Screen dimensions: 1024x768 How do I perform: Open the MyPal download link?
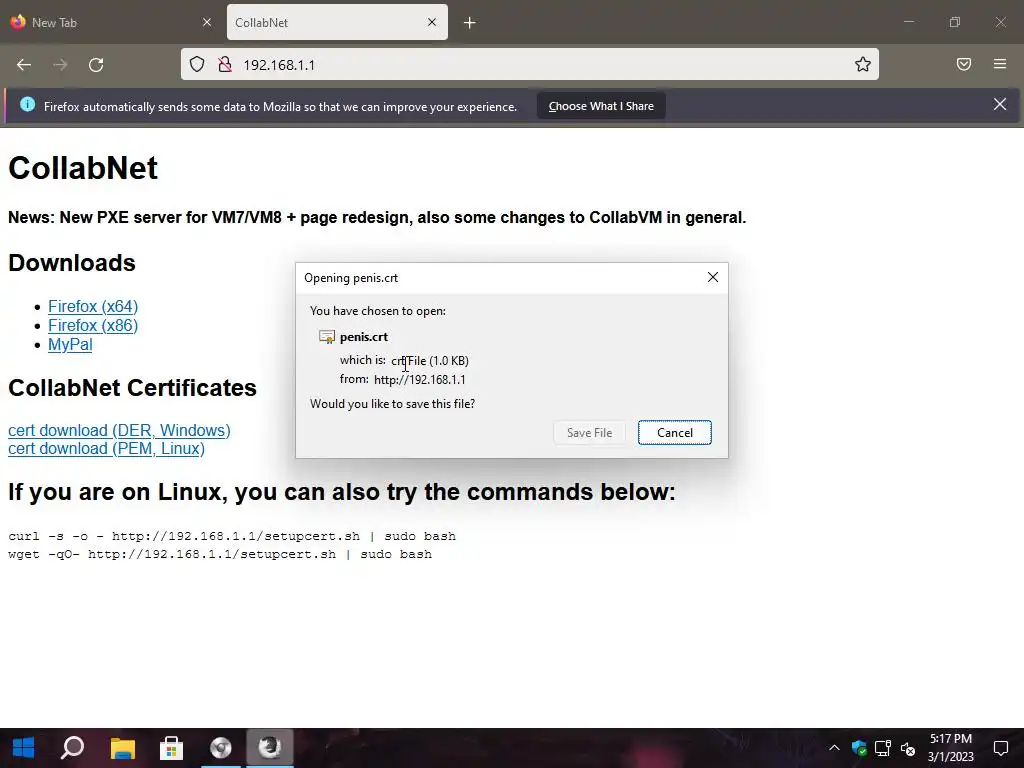click(x=70, y=344)
